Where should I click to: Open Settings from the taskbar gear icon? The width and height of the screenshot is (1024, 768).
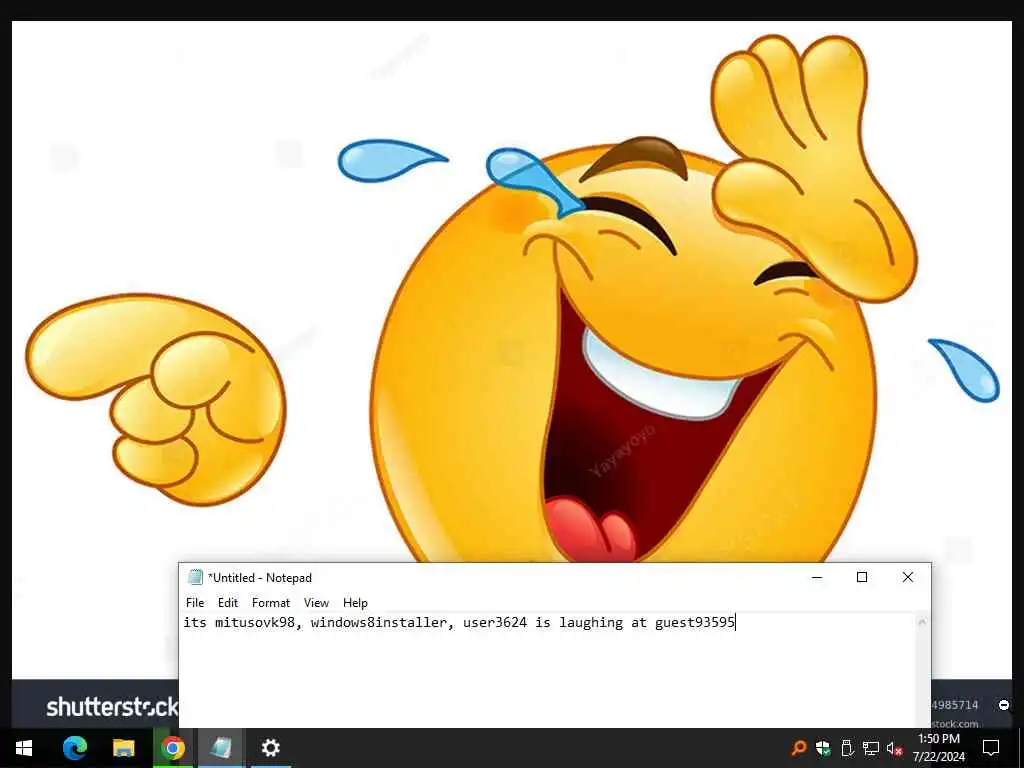coord(270,748)
